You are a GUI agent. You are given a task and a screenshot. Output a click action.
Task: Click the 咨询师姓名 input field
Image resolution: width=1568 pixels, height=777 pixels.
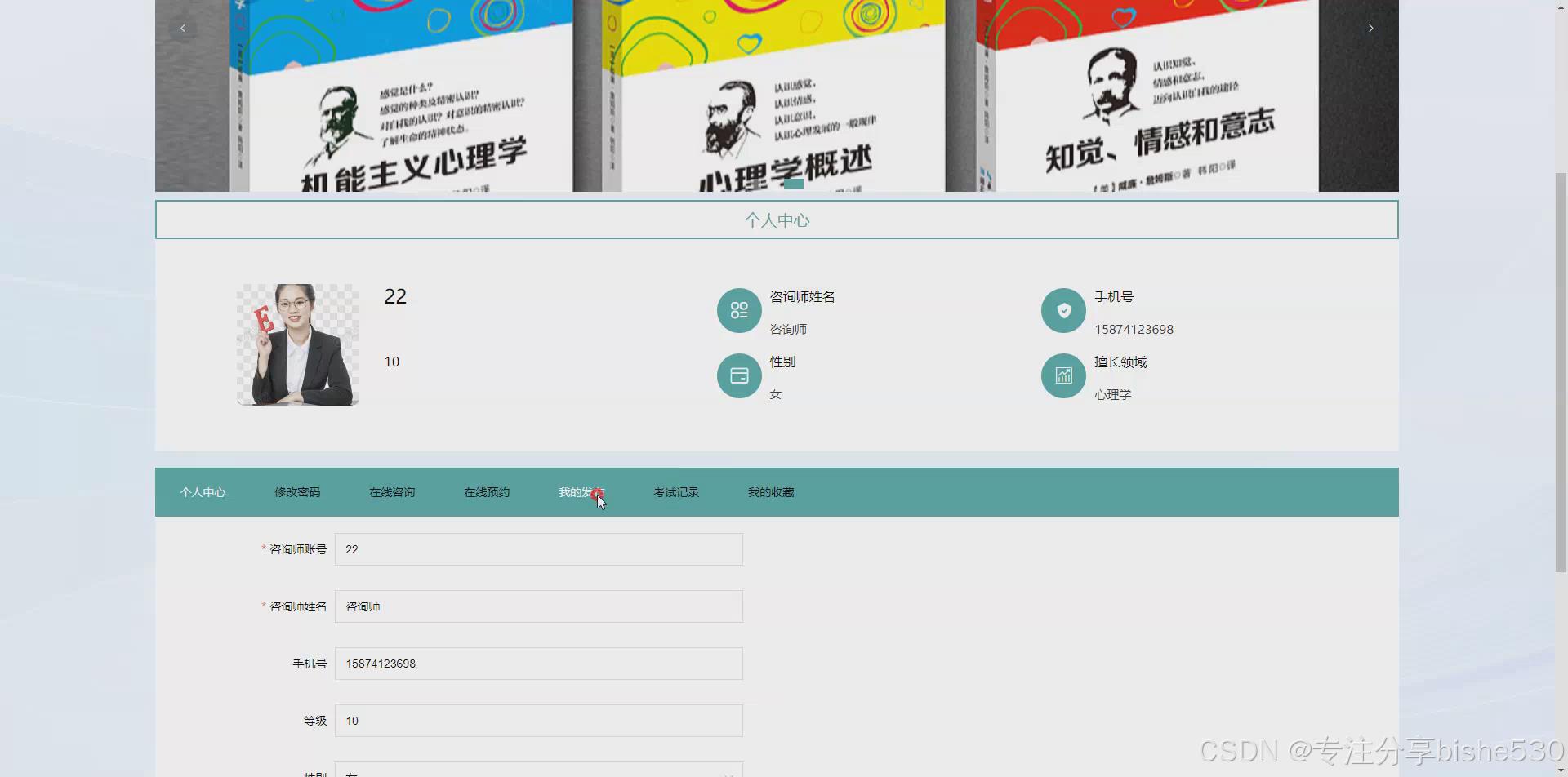[539, 606]
